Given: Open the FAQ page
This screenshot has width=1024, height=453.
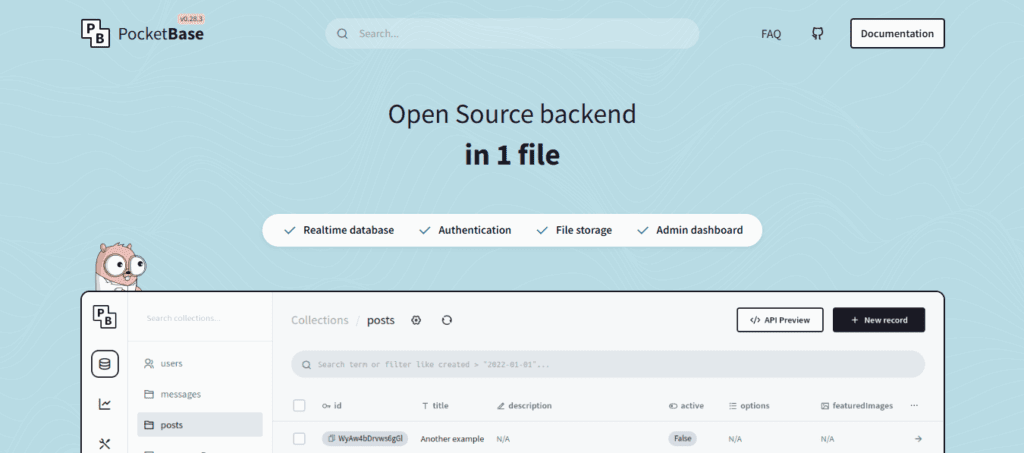Looking at the screenshot, I should pyautogui.click(x=771, y=34).
